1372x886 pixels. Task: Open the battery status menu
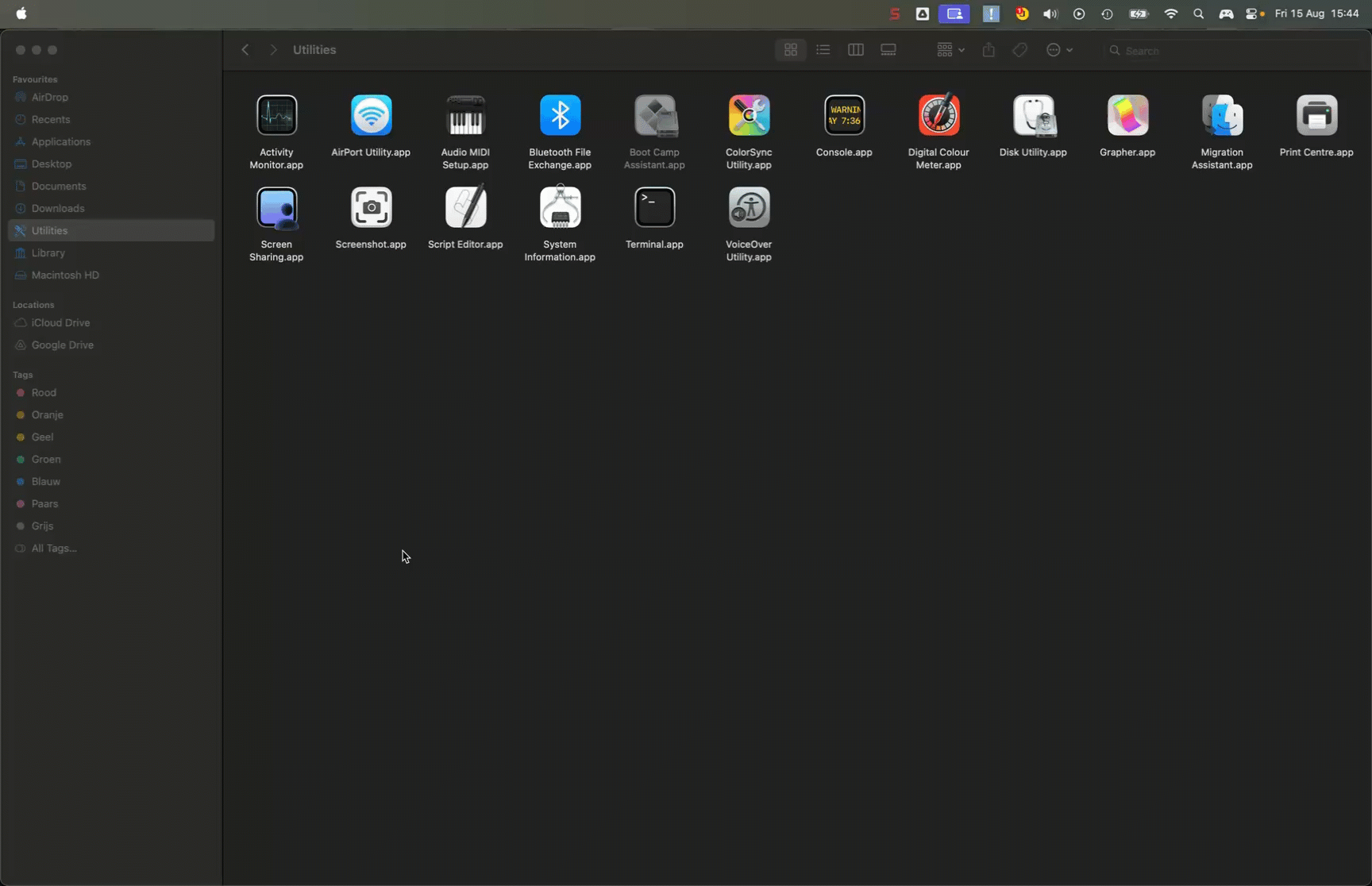coord(1139,13)
